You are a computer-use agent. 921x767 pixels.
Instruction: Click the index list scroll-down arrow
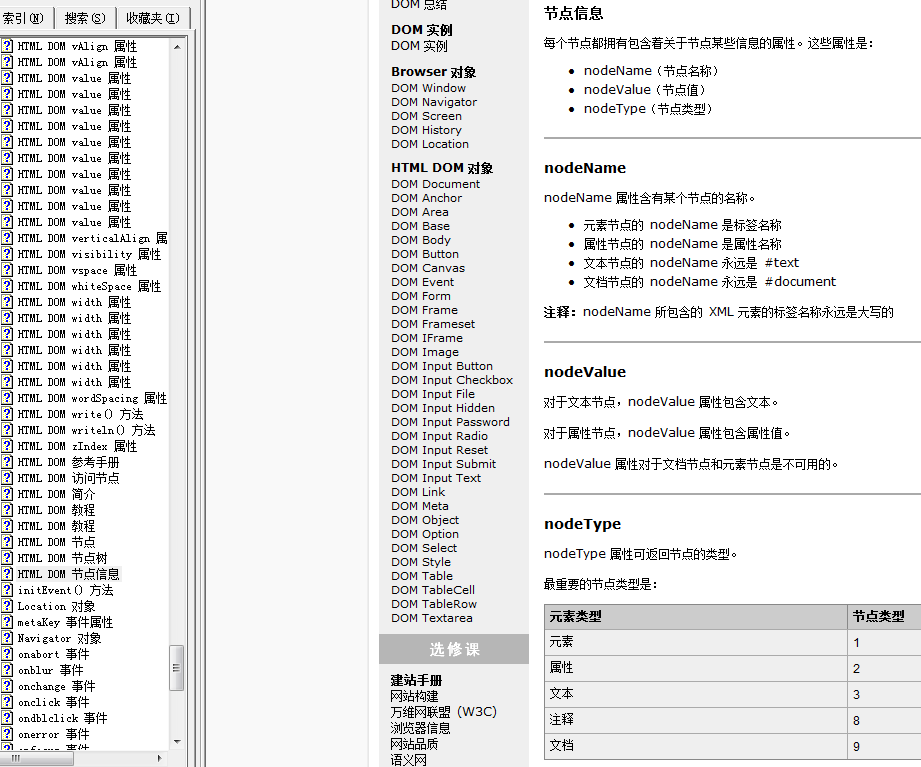pyautogui.click(x=177, y=742)
